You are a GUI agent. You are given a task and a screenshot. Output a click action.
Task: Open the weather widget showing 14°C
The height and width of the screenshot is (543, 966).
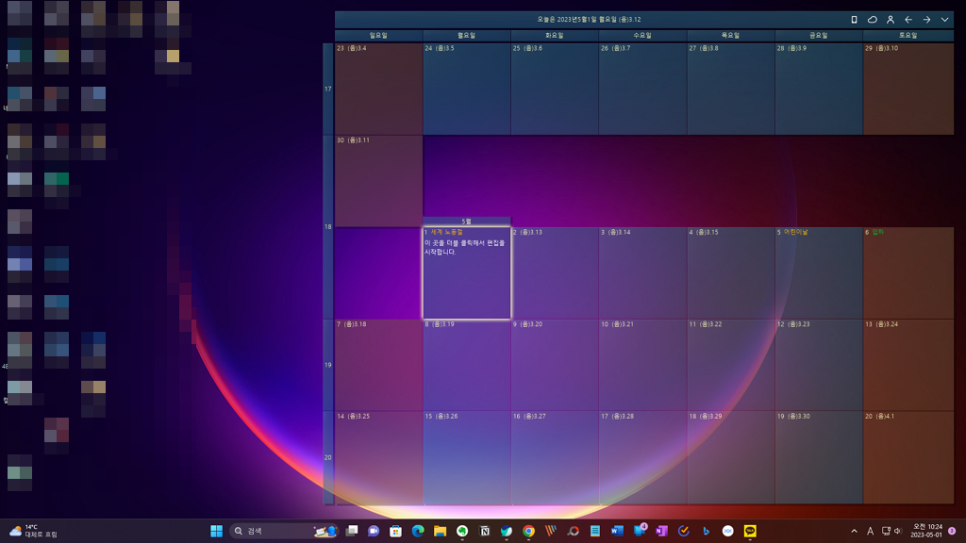coord(34,531)
